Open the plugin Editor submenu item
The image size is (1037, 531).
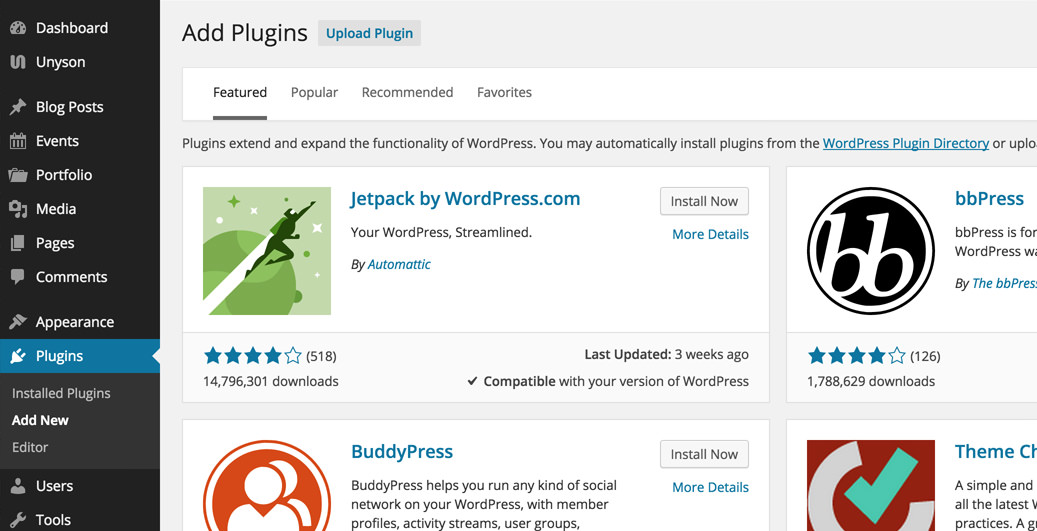tap(30, 447)
